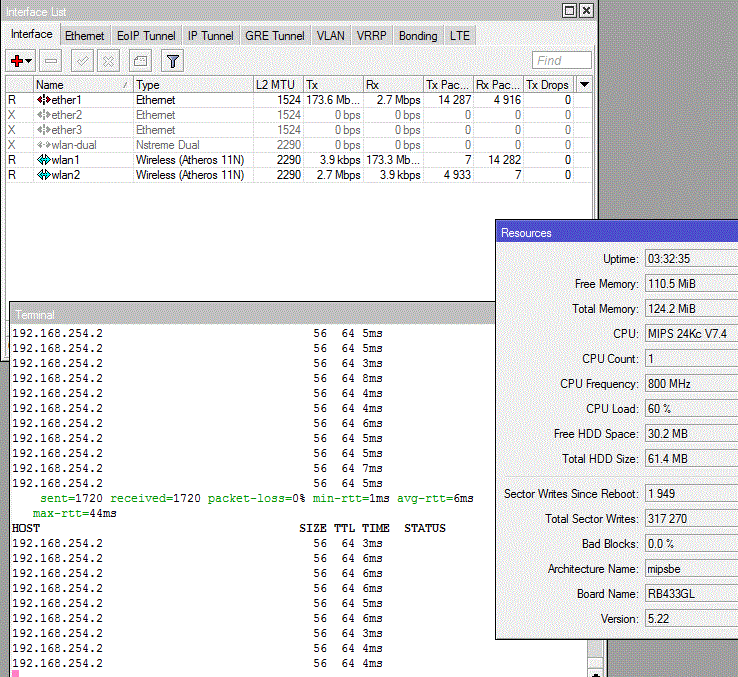Open the Interface tab
738x677 pixels.
tap(32, 34)
